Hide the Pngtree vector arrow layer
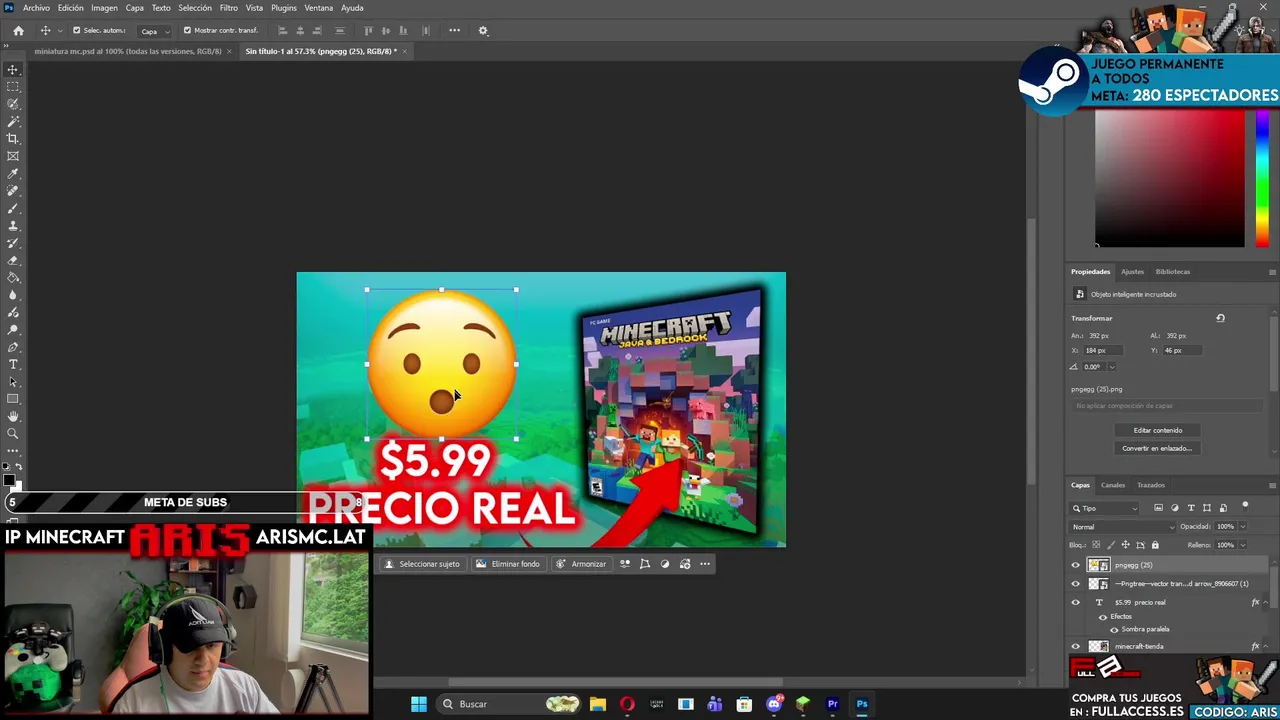 tap(1076, 584)
